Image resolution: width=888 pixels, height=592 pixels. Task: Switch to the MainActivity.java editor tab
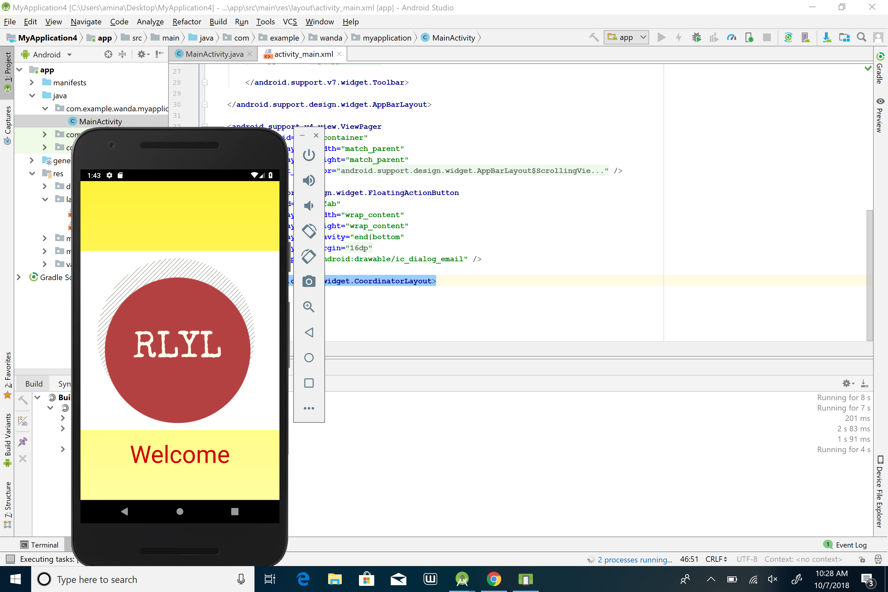point(213,54)
